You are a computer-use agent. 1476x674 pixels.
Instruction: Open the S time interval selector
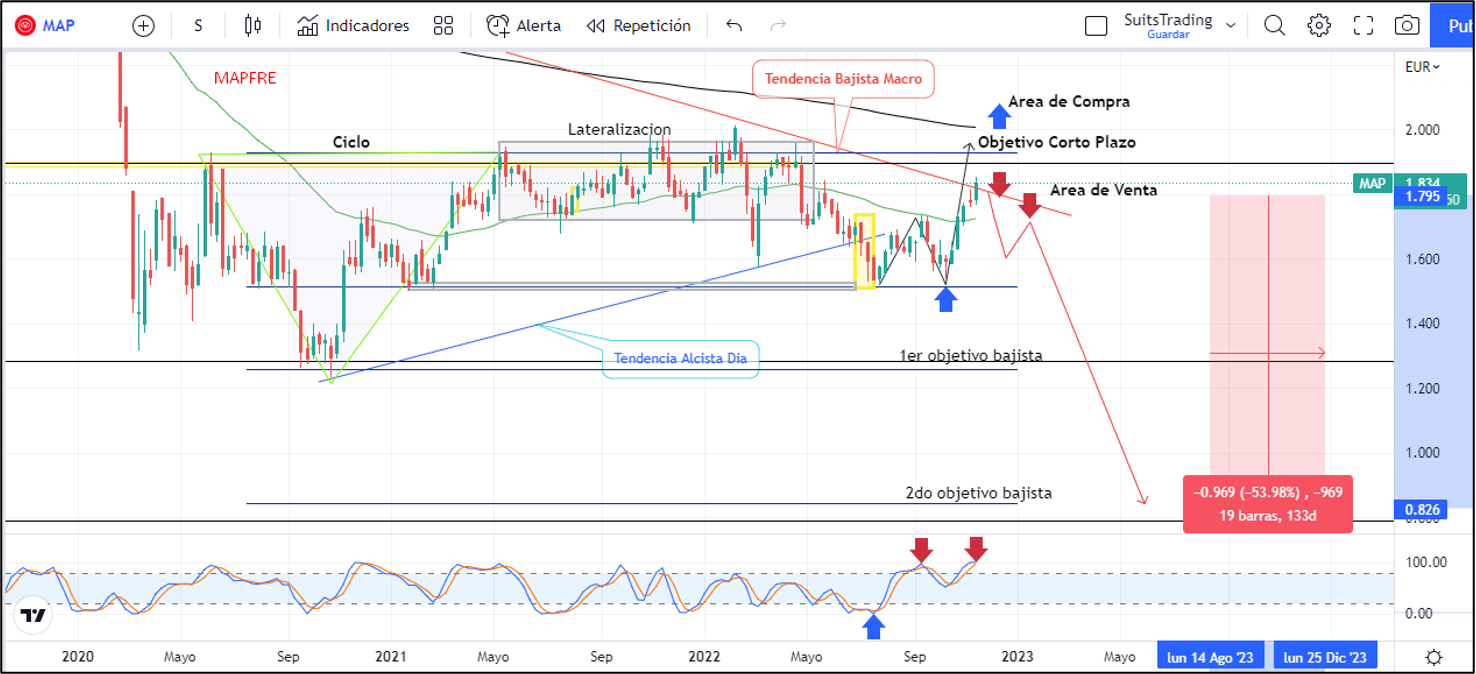click(198, 26)
